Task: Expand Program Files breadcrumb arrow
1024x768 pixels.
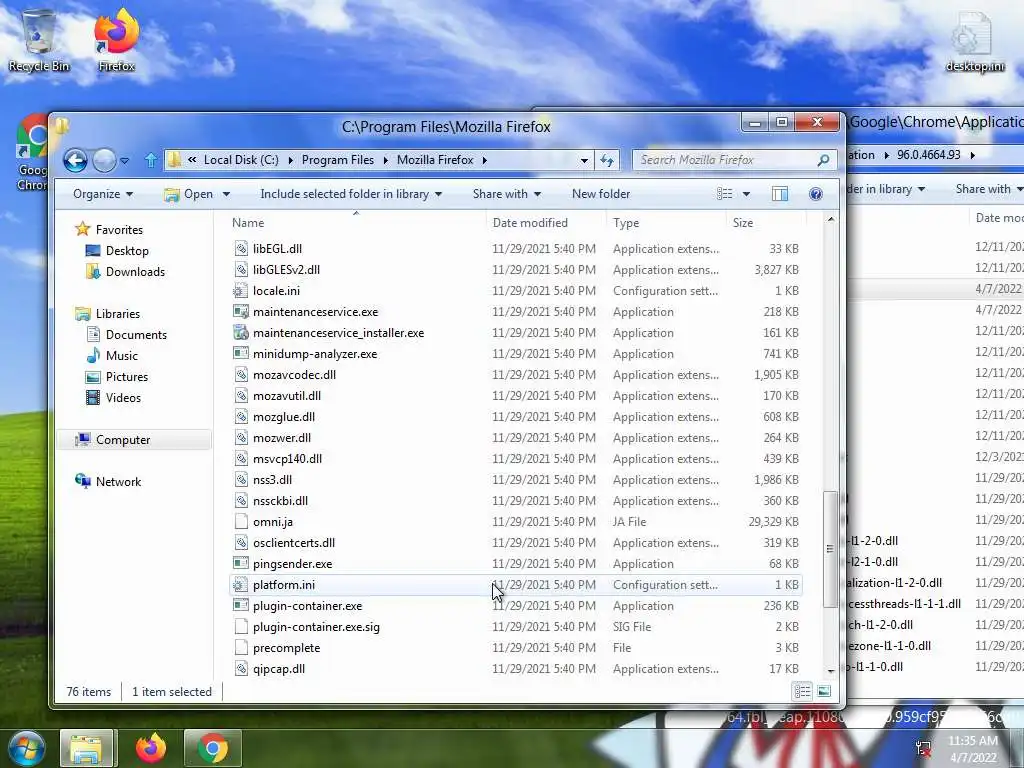Action: pyautogui.click(x=385, y=160)
